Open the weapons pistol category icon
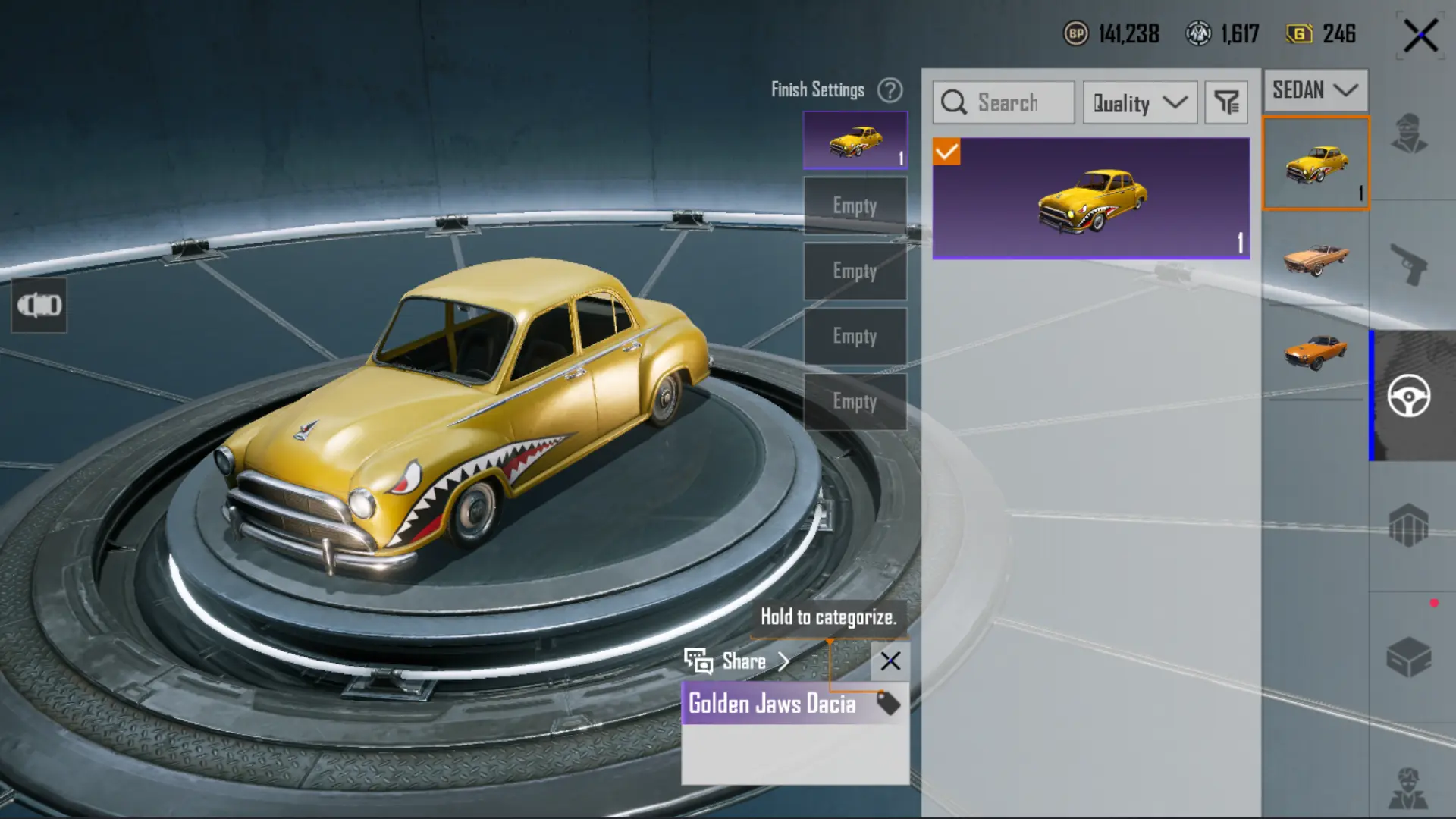 pyautogui.click(x=1409, y=264)
